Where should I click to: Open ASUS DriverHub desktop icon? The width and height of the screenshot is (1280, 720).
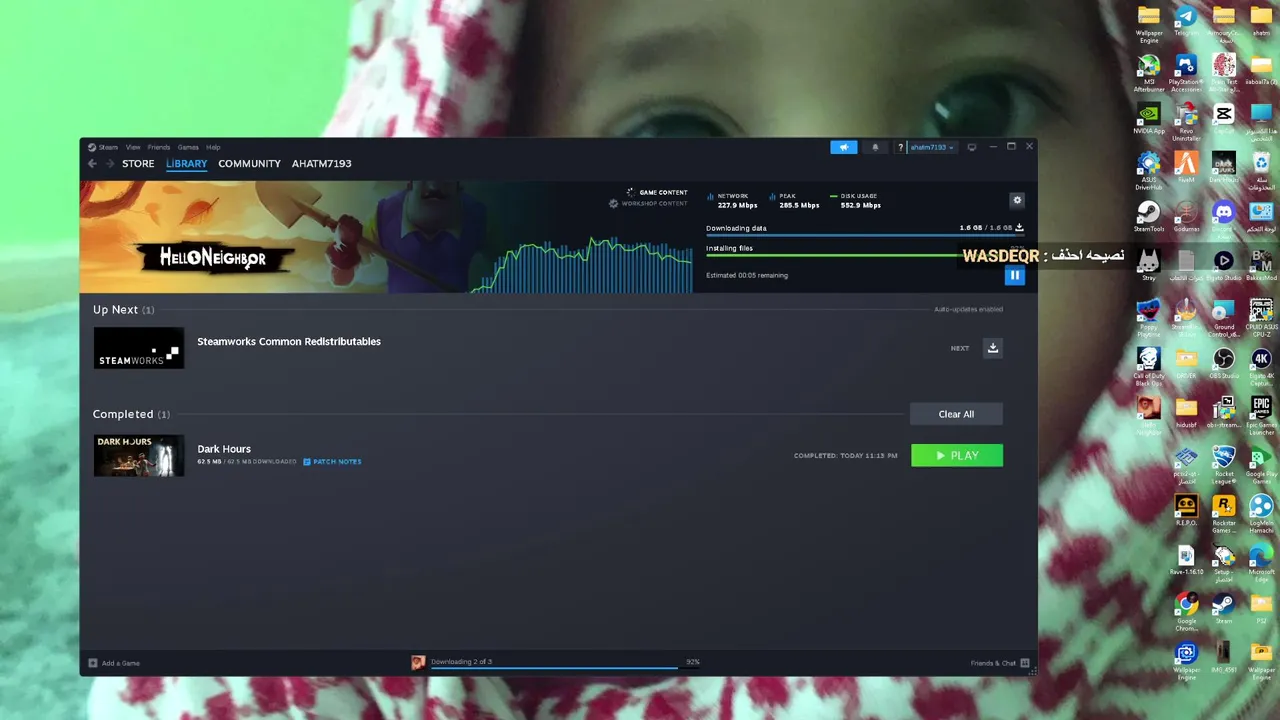pyautogui.click(x=1149, y=170)
